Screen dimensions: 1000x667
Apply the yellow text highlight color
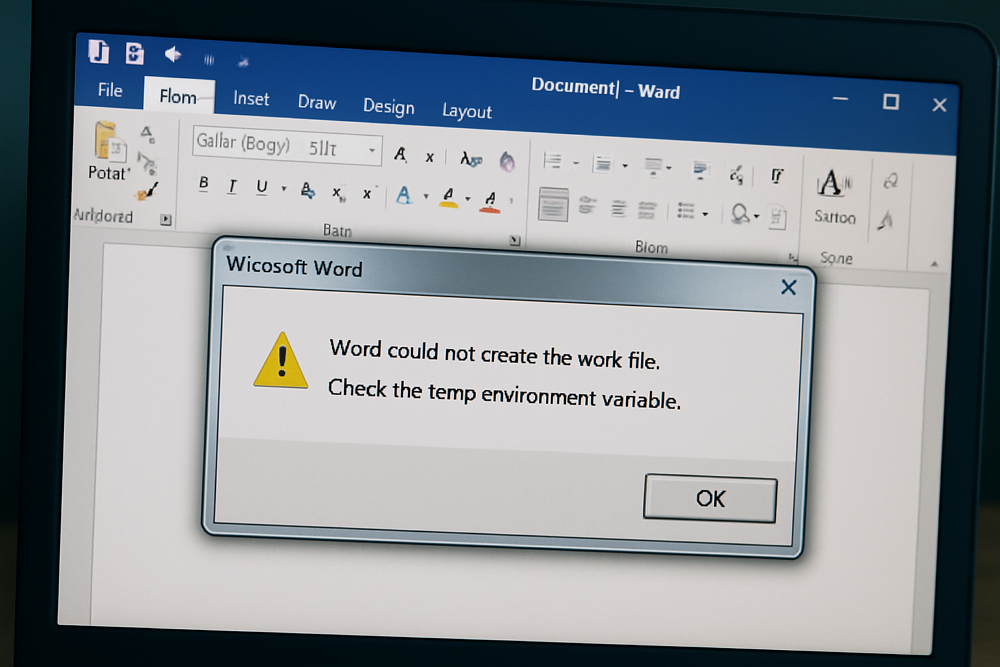click(449, 198)
